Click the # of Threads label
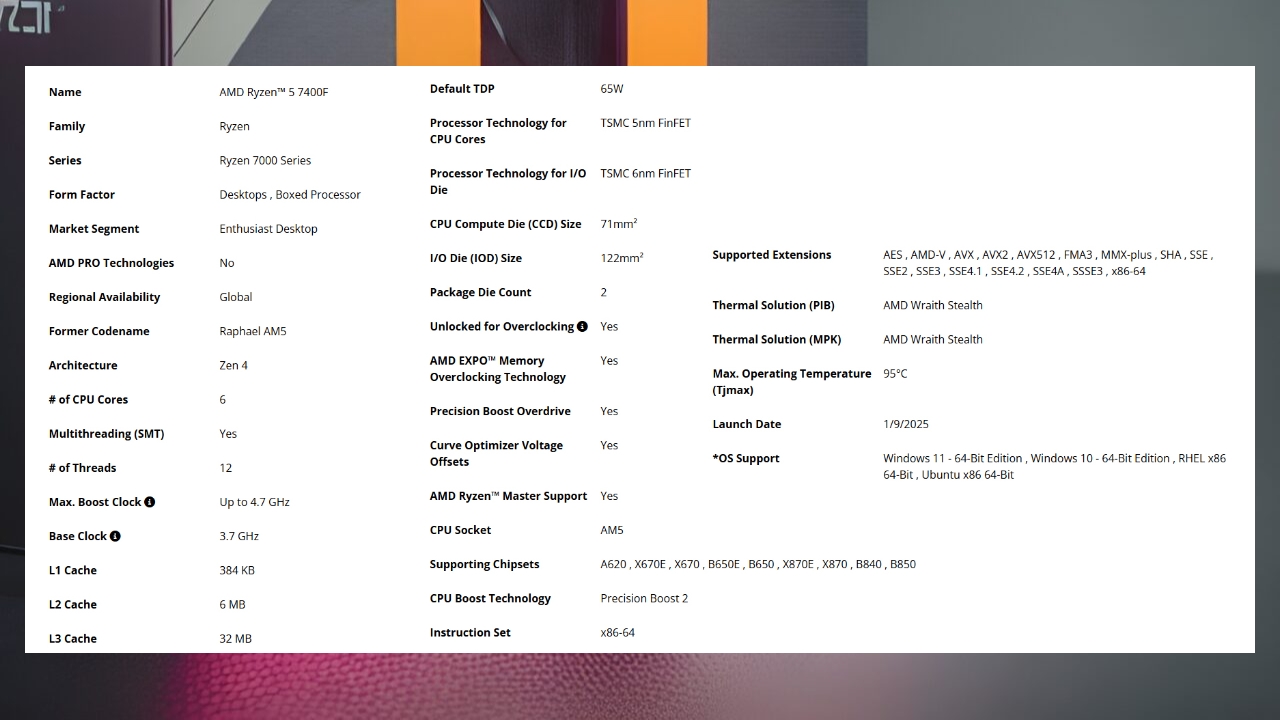This screenshot has height=720, width=1280. click(x=82, y=468)
